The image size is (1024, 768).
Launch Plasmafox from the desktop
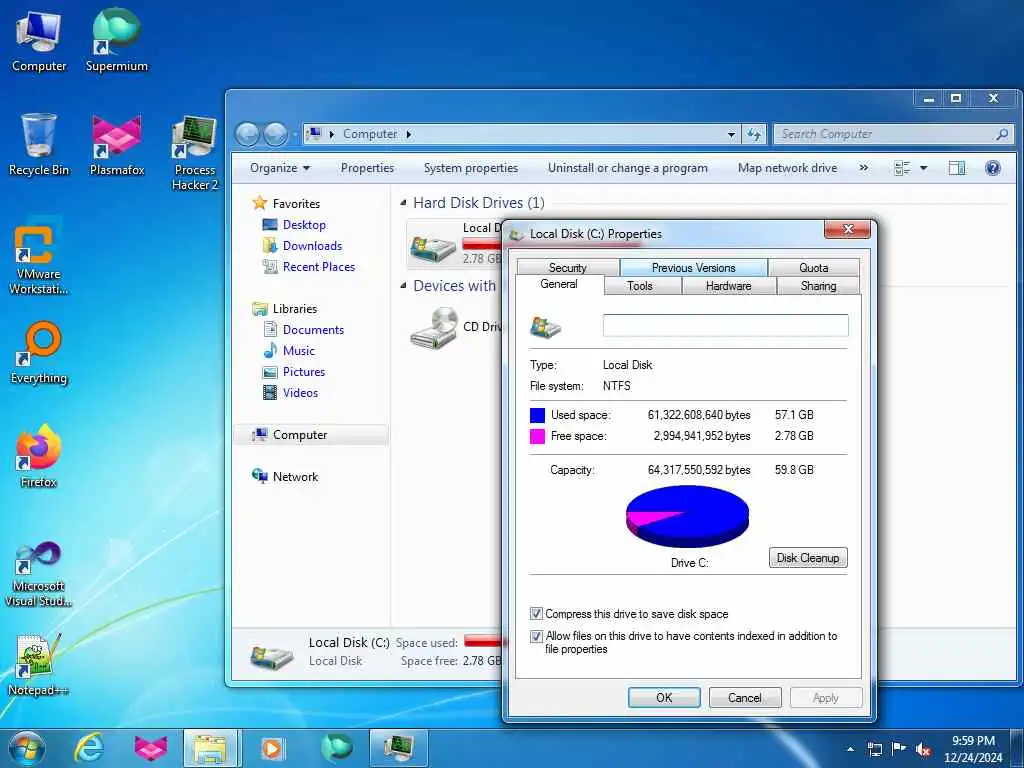[x=116, y=145]
